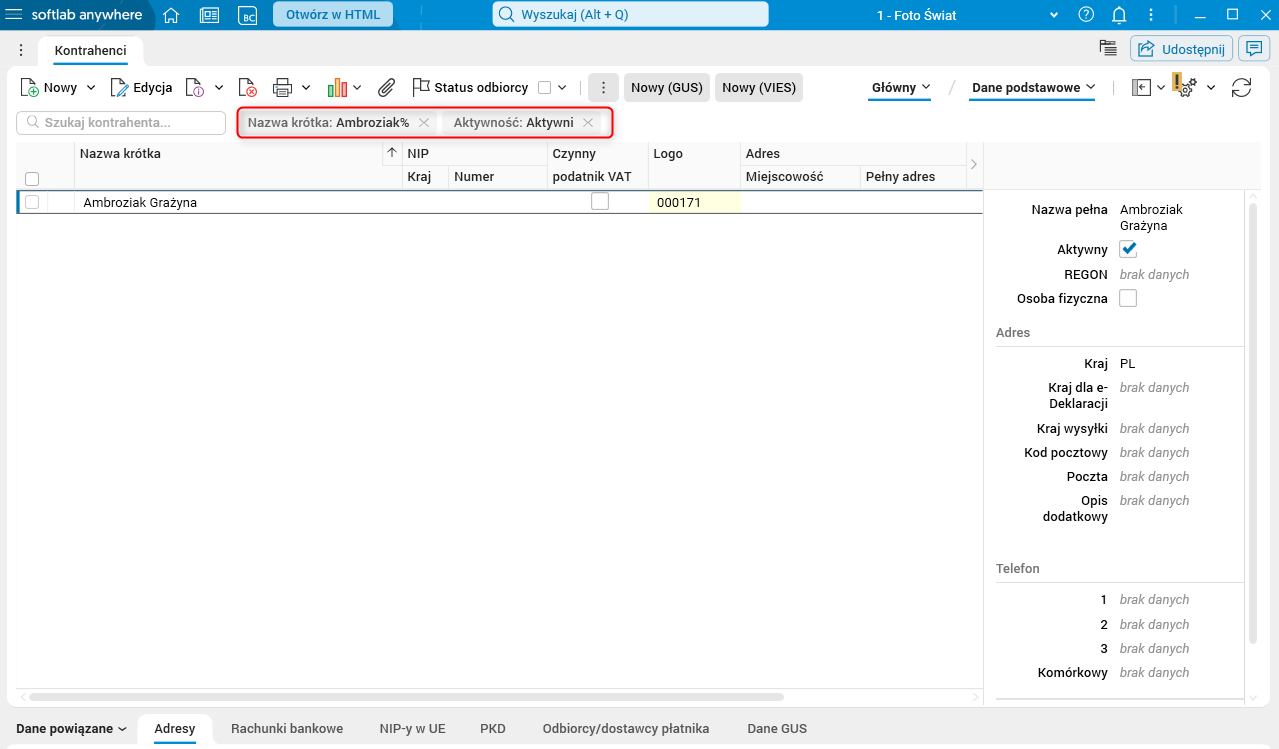Image resolution: width=1279 pixels, height=749 pixels.
Task: Open the news panel icon next to home
Action: (x=209, y=15)
